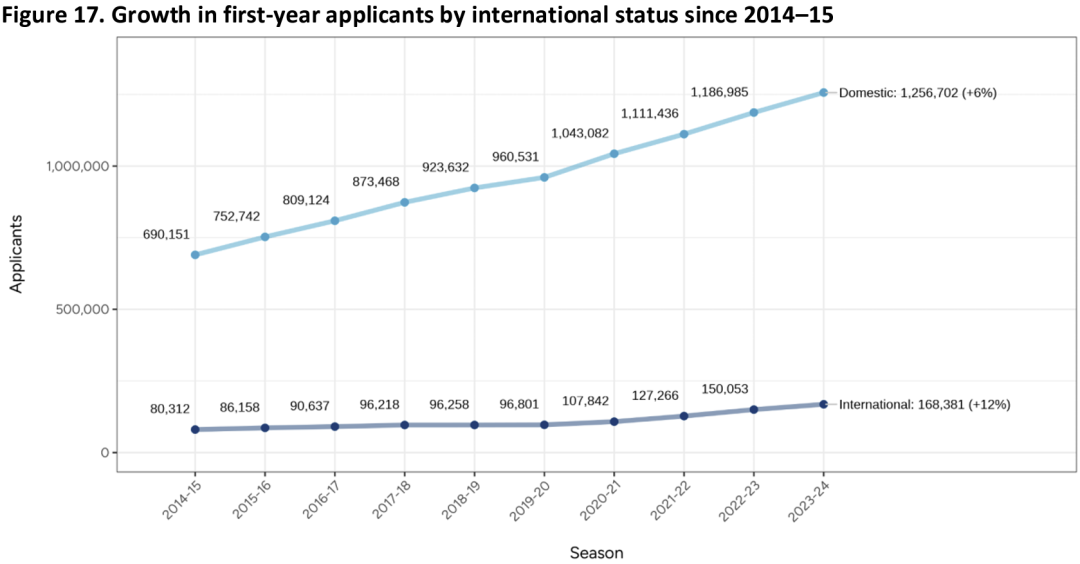Click the 752,742 data label
This screenshot has width=1080, height=564.
tap(236, 217)
